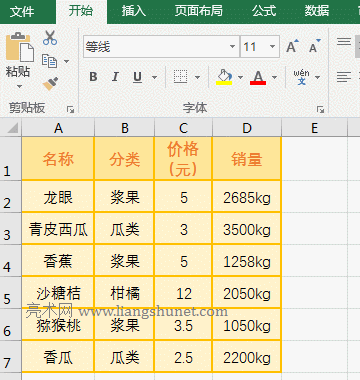Switch to the 数据 tab

point(317,11)
